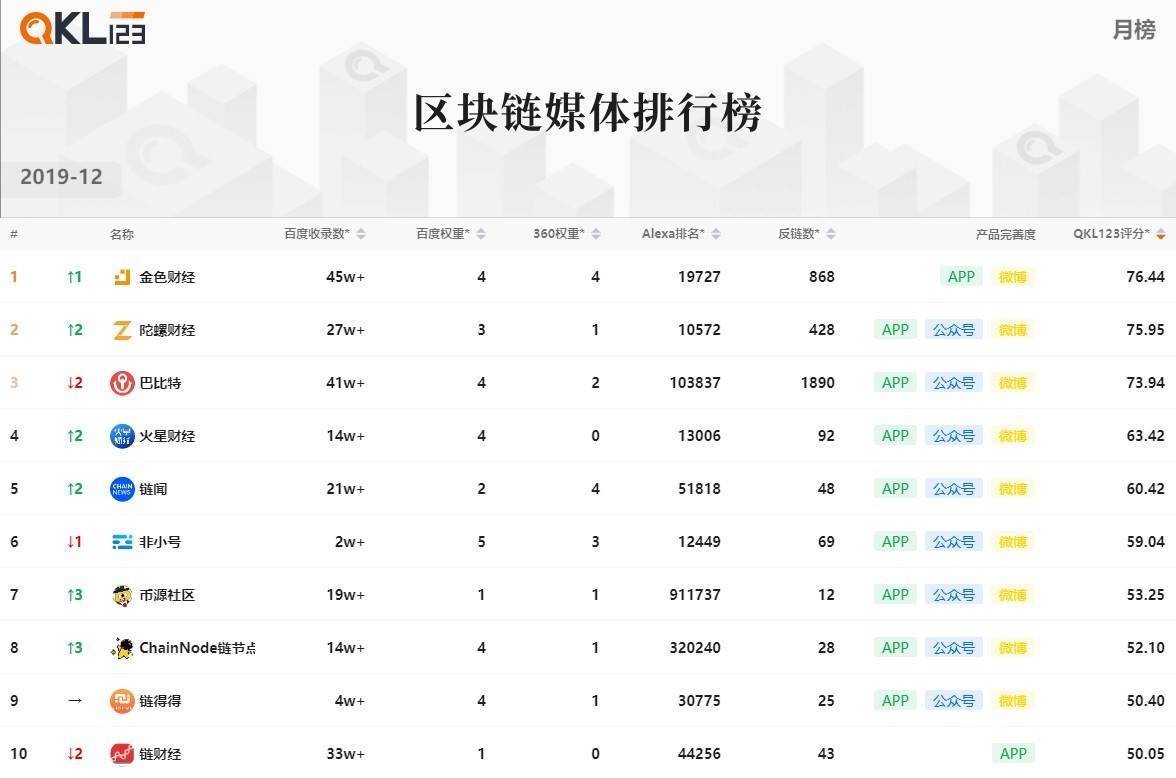Click the 链财经 red icon
Image resolution: width=1176 pixels, height=778 pixels.
click(x=122, y=754)
